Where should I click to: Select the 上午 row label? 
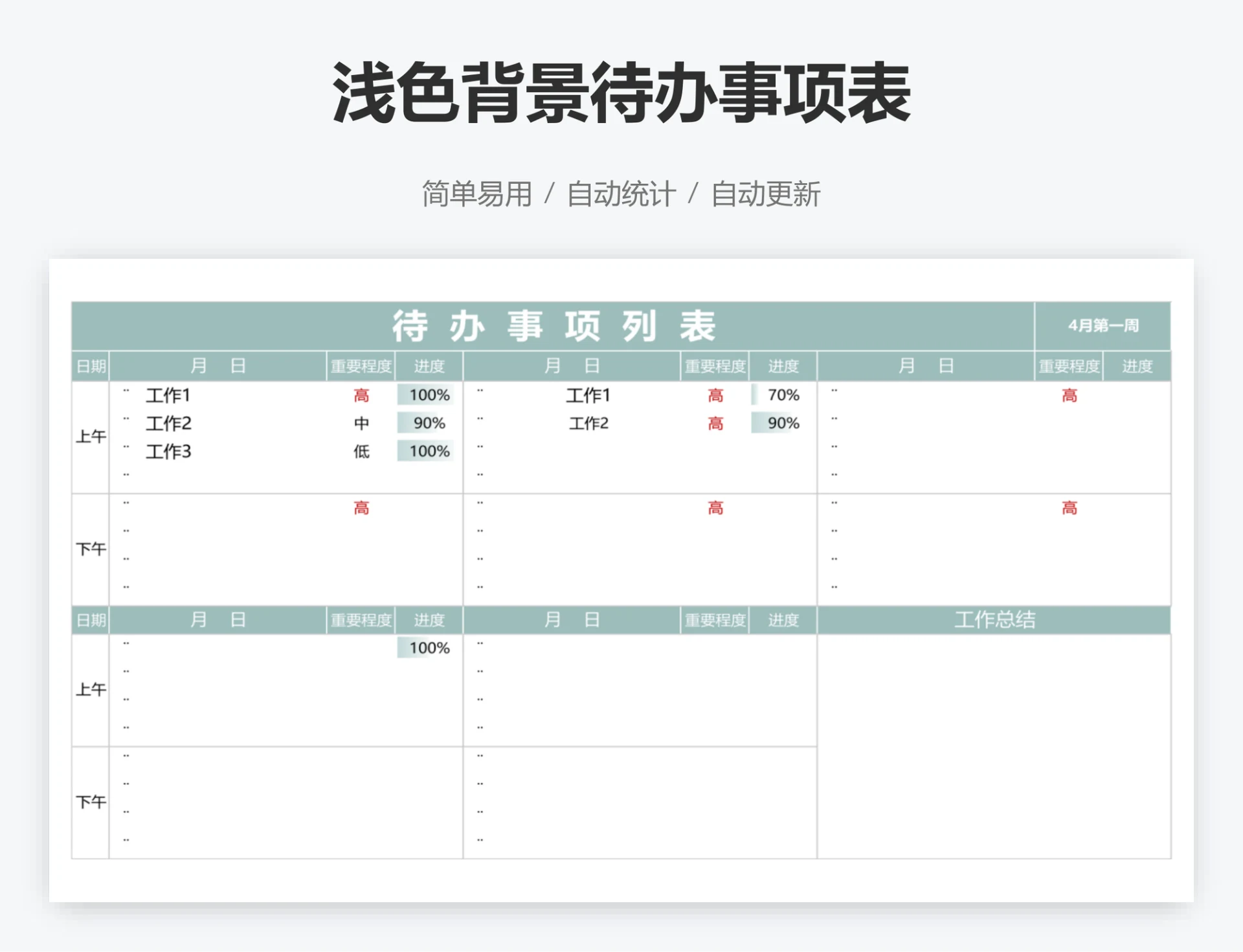pyautogui.click(x=91, y=435)
